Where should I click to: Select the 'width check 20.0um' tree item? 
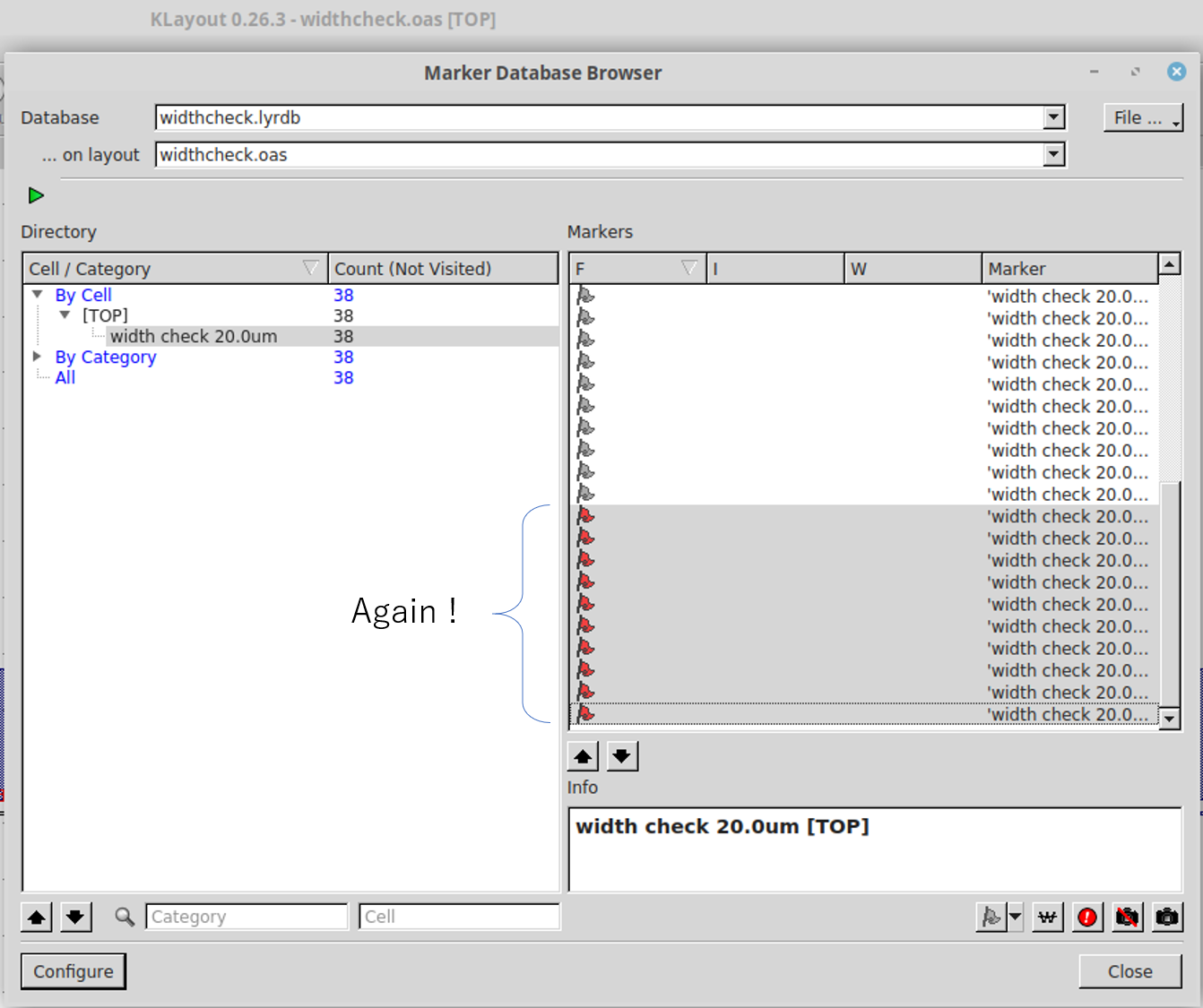194,336
